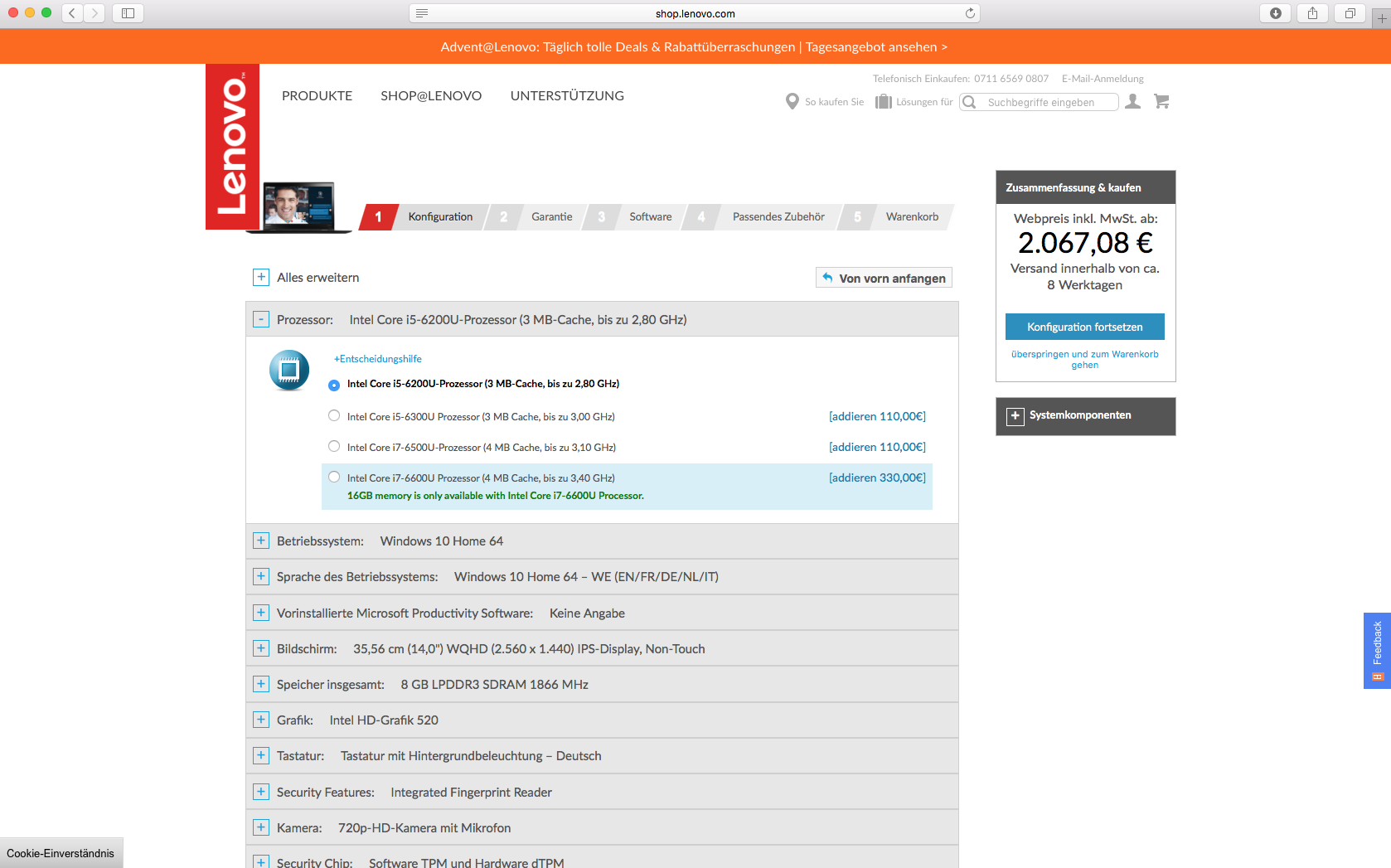This screenshot has width=1391, height=868.
Task: Expand the Grafik section
Action: [261, 720]
